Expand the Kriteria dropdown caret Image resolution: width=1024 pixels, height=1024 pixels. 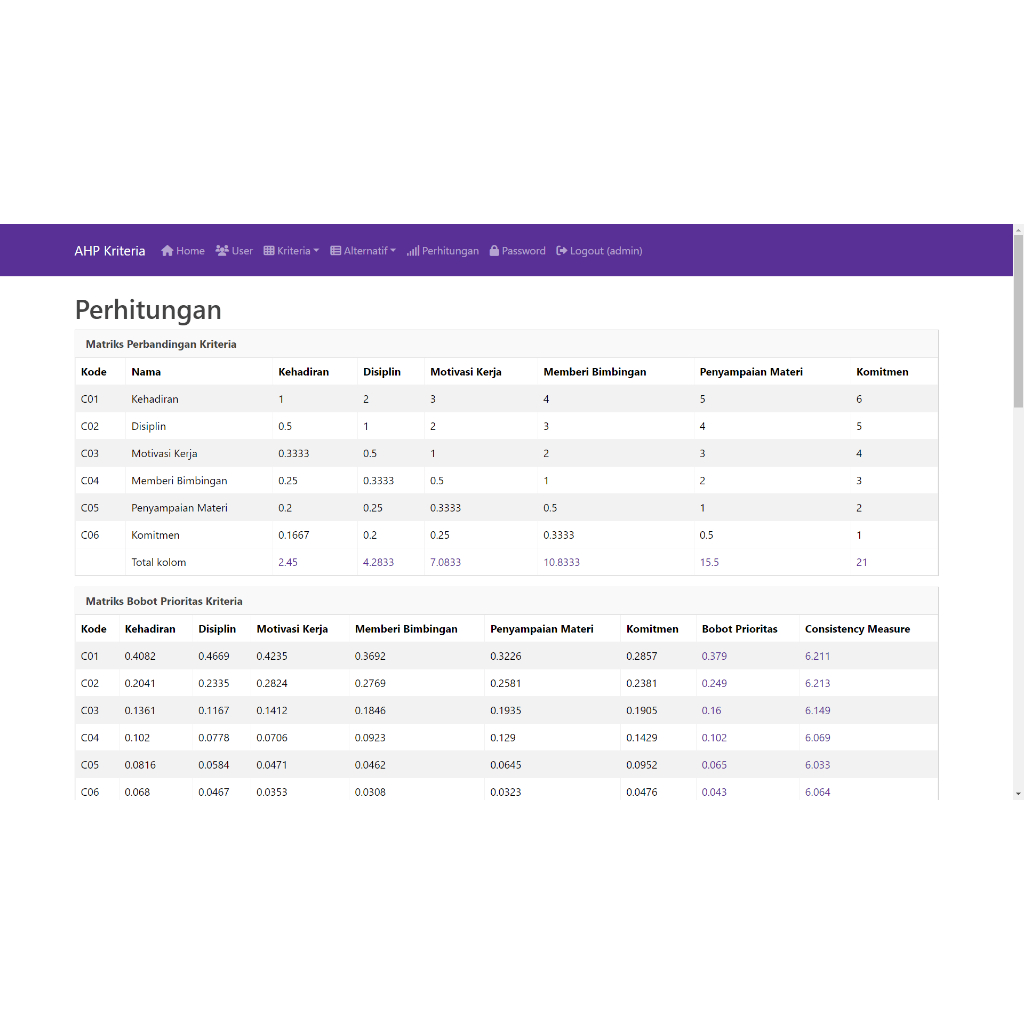(316, 251)
